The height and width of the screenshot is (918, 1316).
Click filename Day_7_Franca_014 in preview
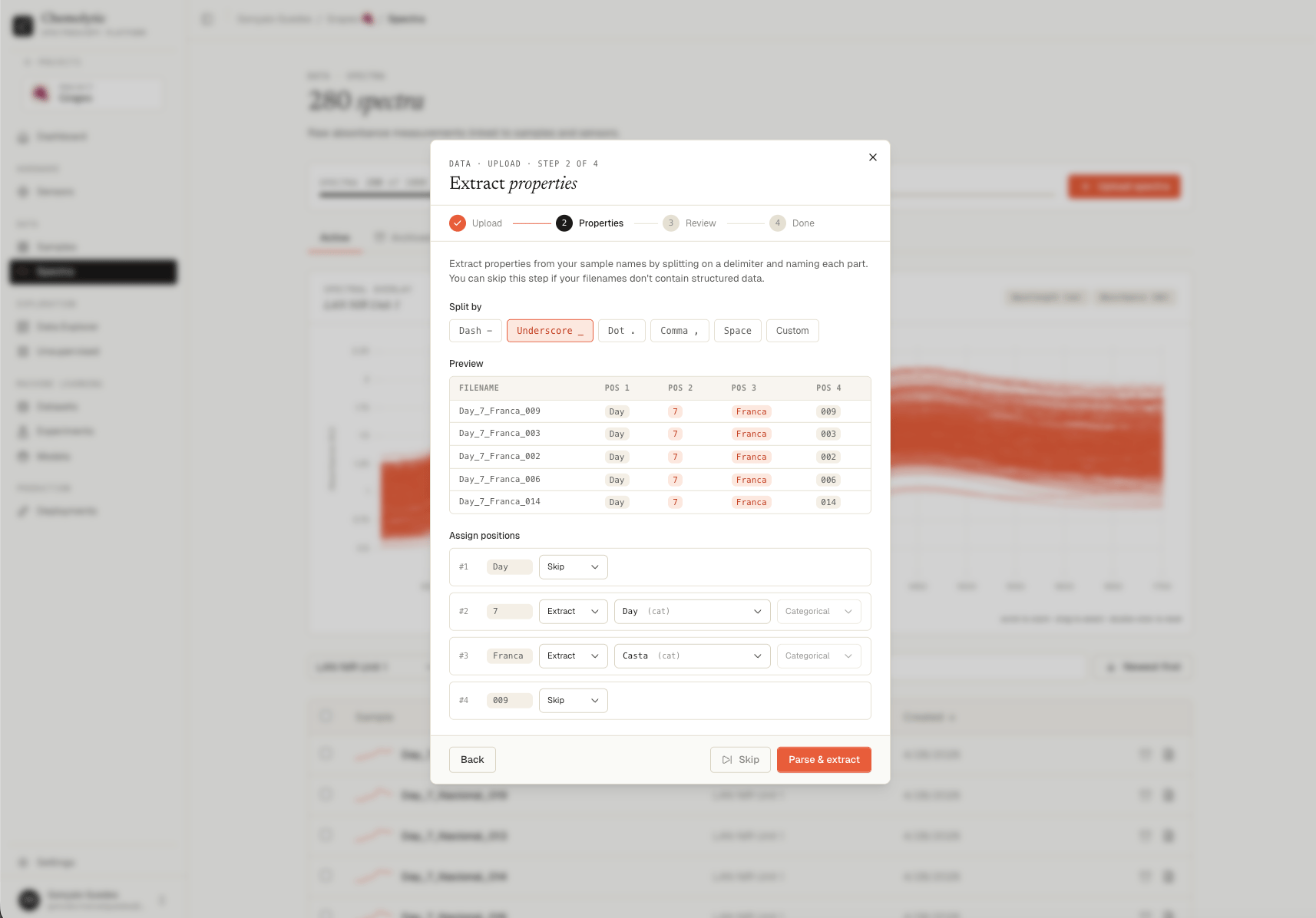[500, 502]
